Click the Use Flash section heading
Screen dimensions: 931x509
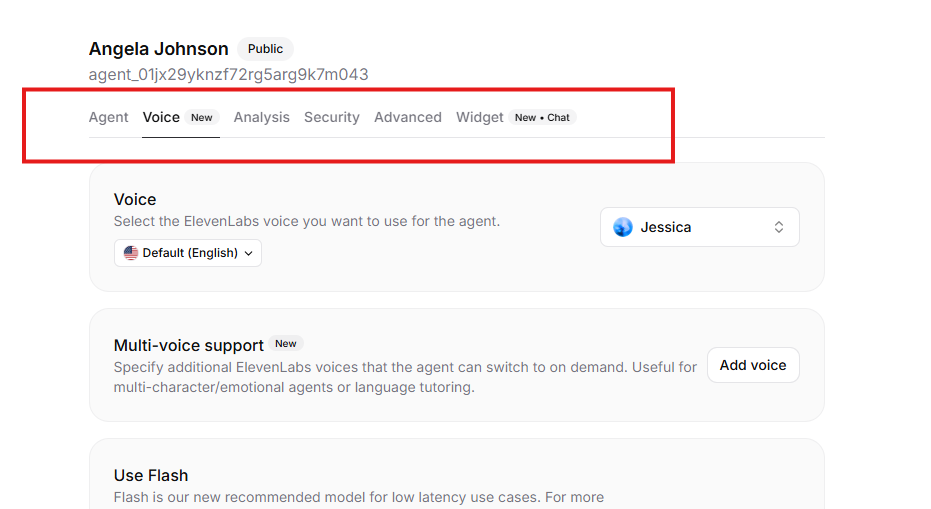pyautogui.click(x=151, y=476)
